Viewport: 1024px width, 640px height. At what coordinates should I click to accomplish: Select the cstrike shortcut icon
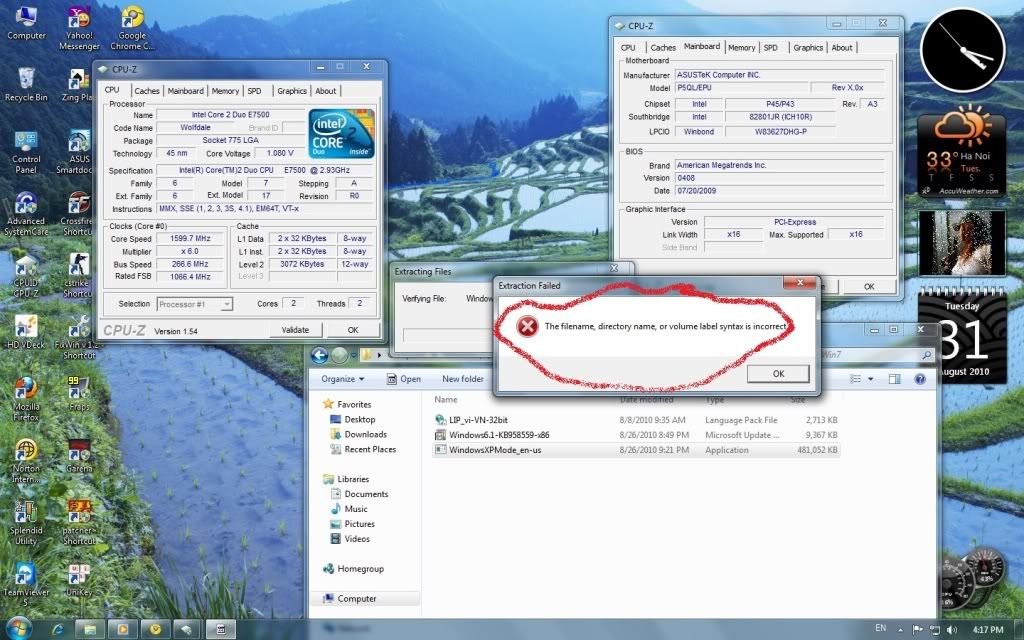(x=79, y=276)
